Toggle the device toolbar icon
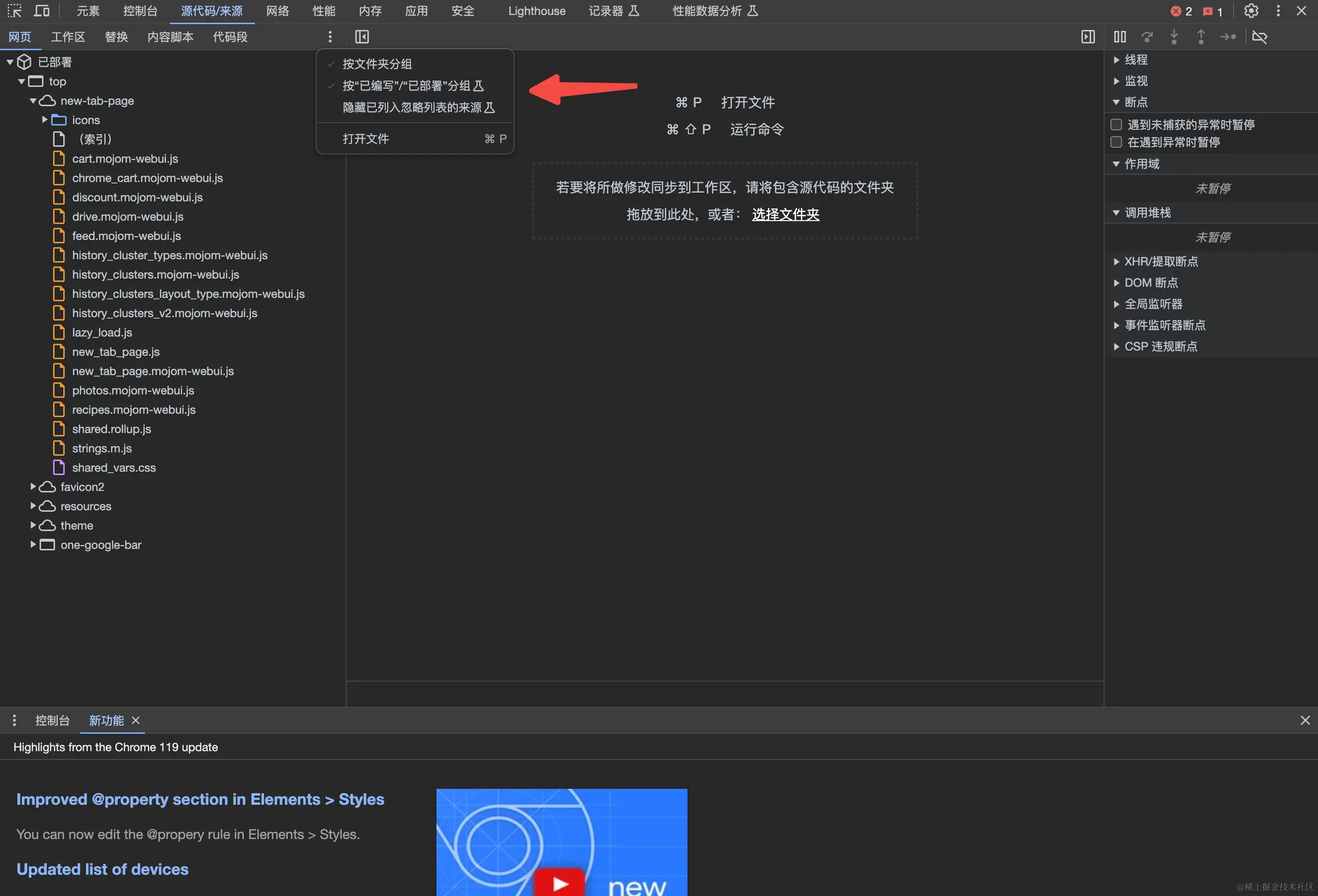The height and width of the screenshot is (896, 1318). tap(42, 11)
